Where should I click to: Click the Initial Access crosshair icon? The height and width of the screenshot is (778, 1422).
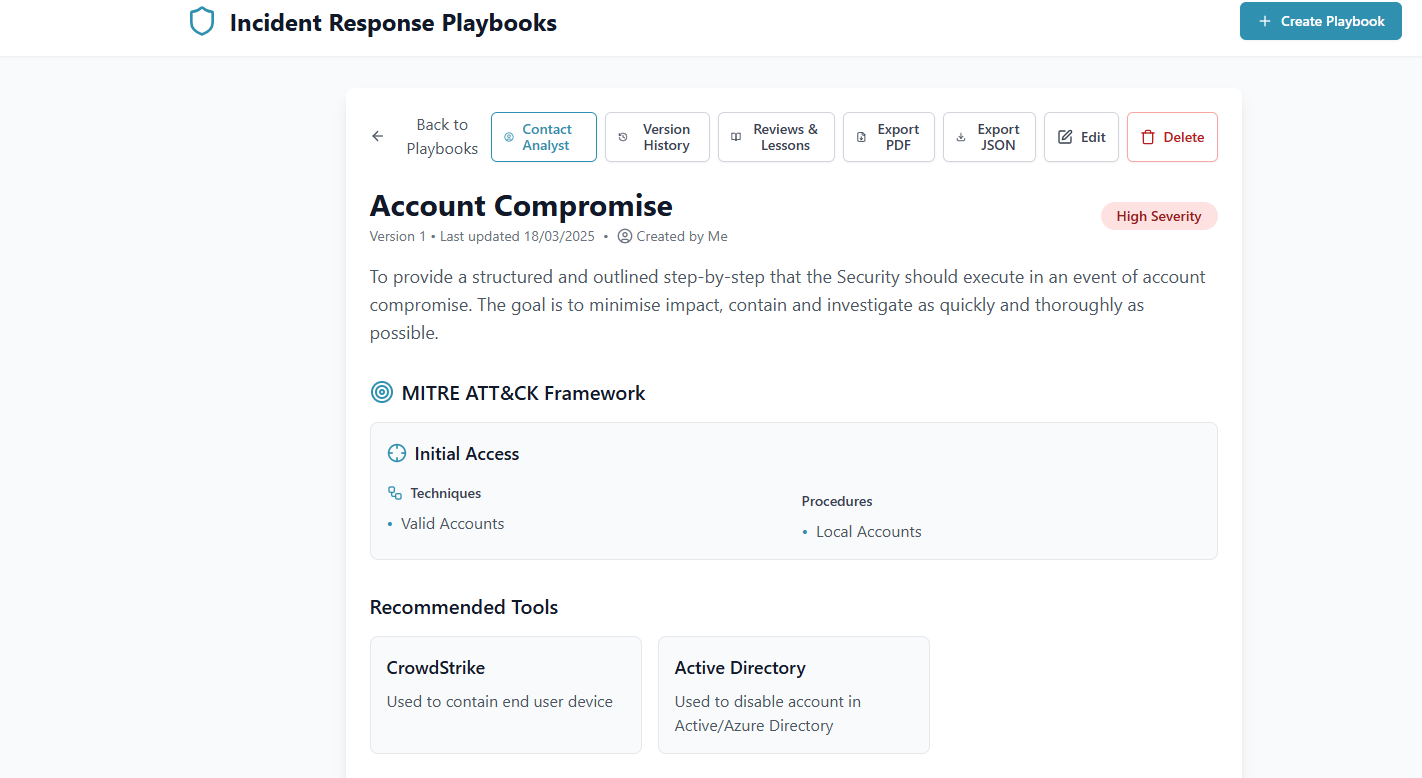(x=397, y=454)
